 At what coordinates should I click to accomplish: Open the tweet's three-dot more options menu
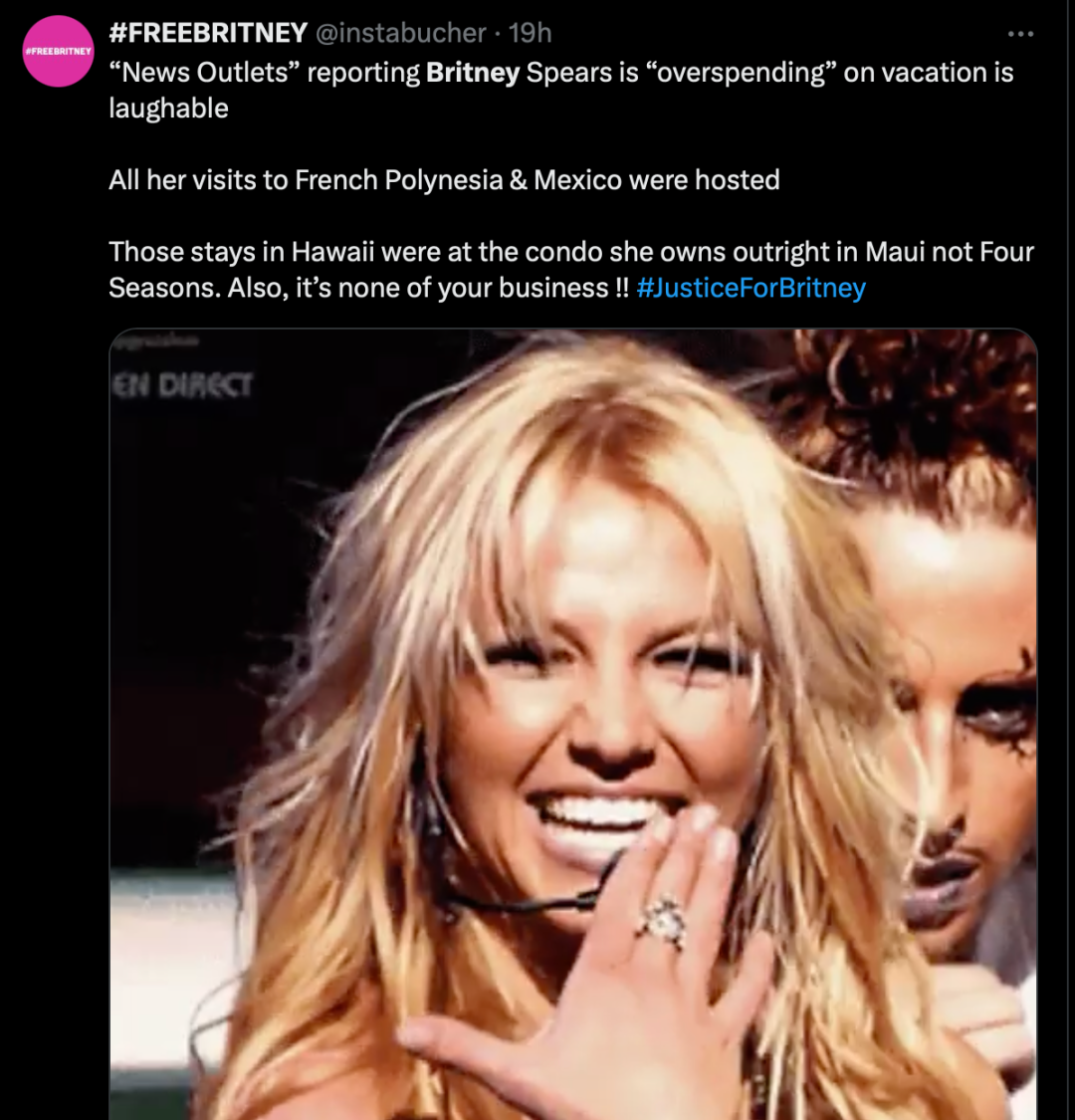pyautogui.click(x=1020, y=34)
